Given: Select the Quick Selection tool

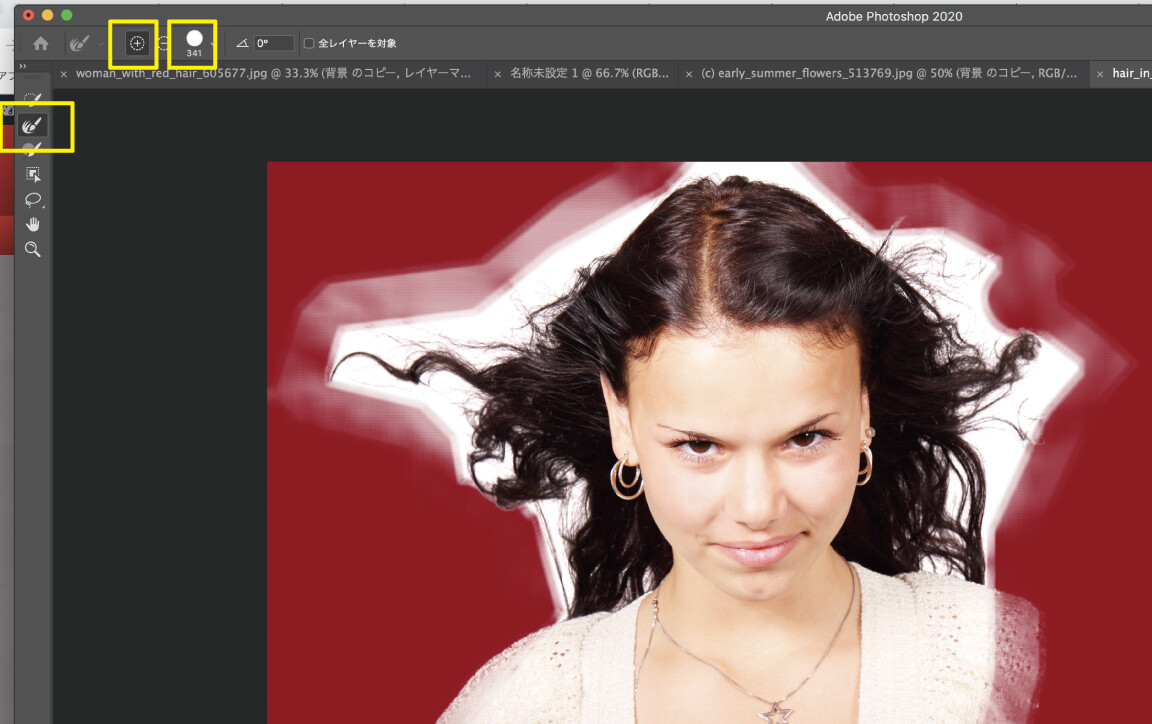Looking at the screenshot, I should pyautogui.click(x=33, y=100).
